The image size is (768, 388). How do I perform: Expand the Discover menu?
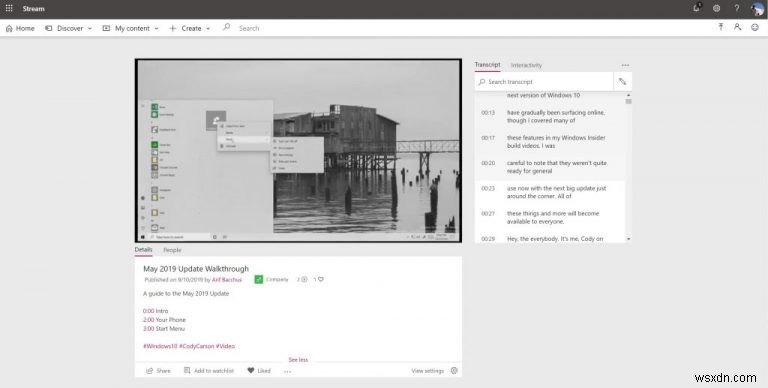(69, 28)
